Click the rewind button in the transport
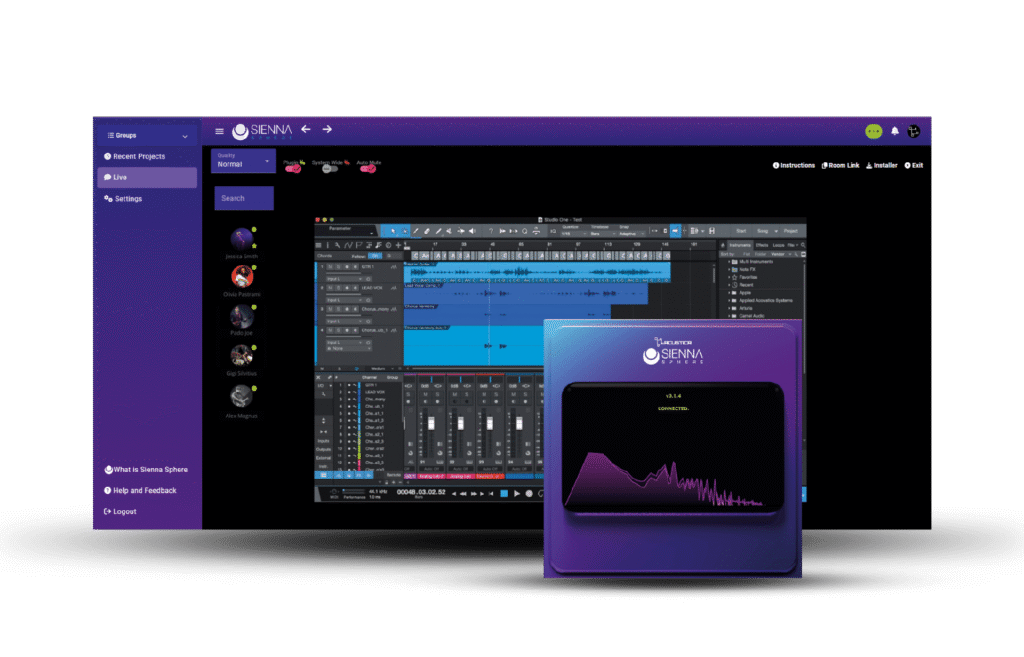 pyautogui.click(x=463, y=494)
